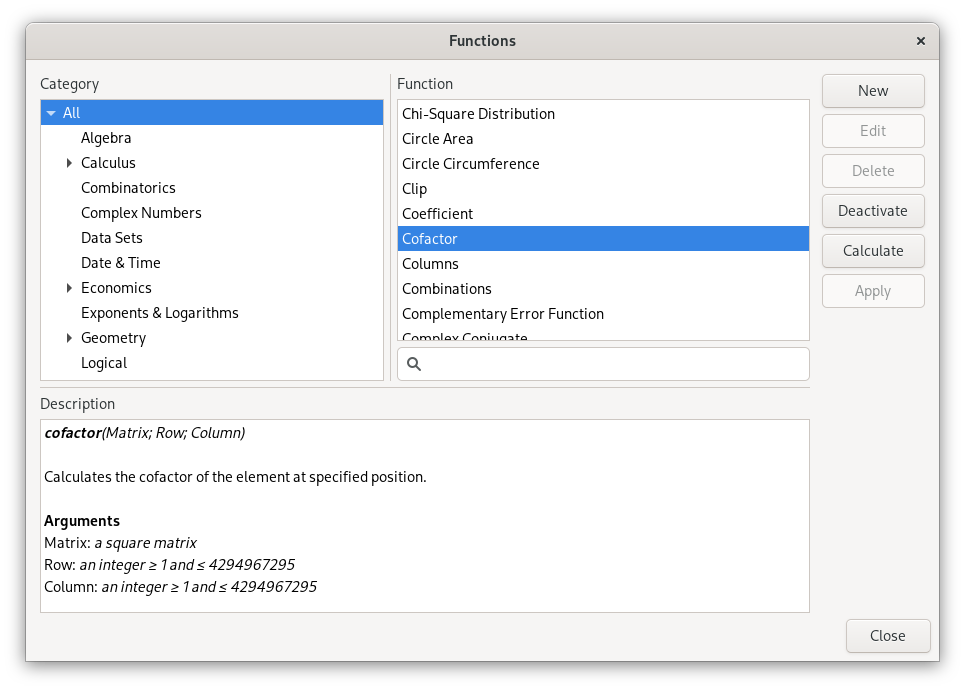Deactivate the Cofactor function
The image size is (965, 690).
[872, 210]
